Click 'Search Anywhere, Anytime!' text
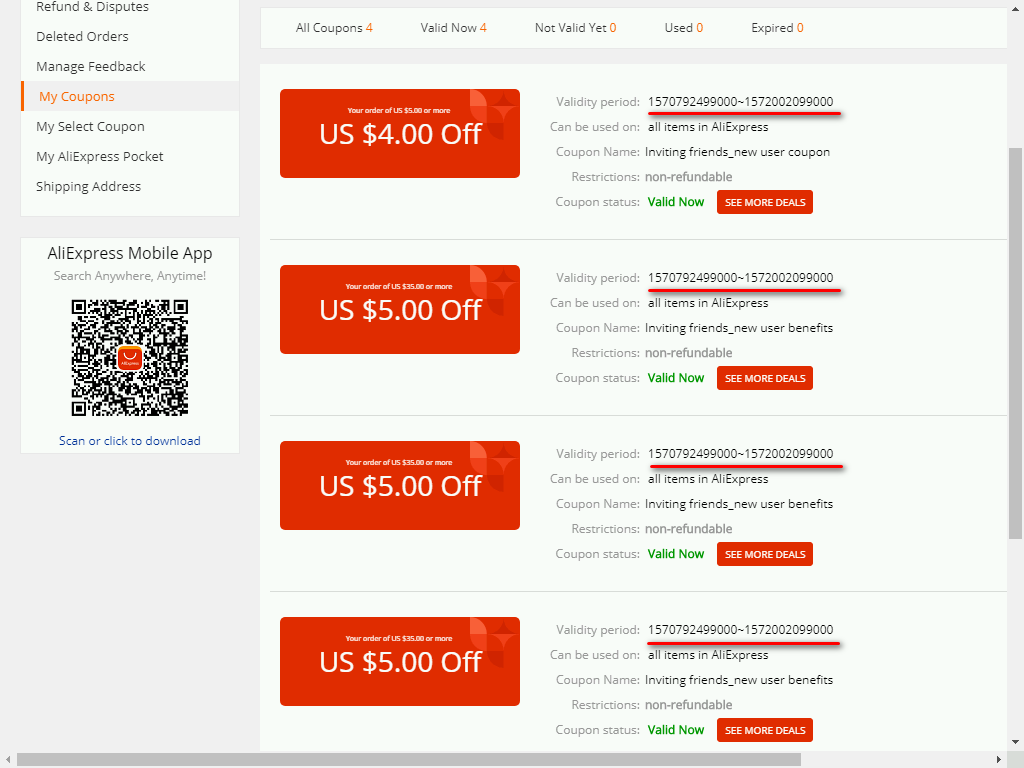1024x768 pixels. tap(130, 276)
